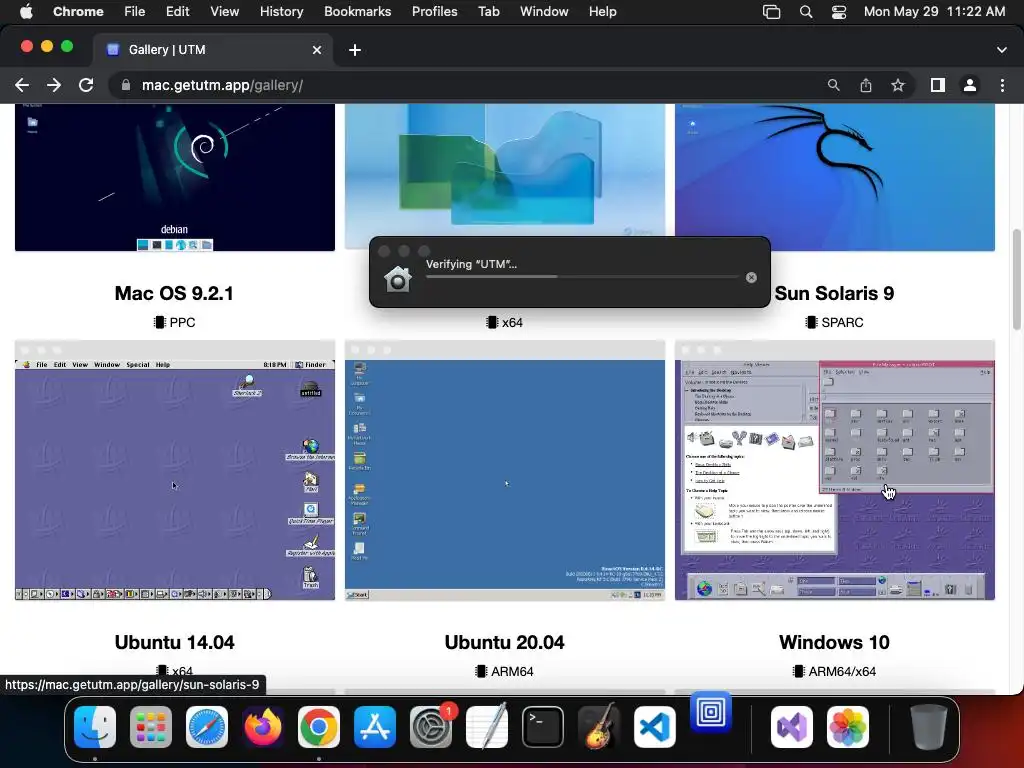Open Chrome profile avatar
This screenshot has width=1024, height=768.
click(970, 85)
